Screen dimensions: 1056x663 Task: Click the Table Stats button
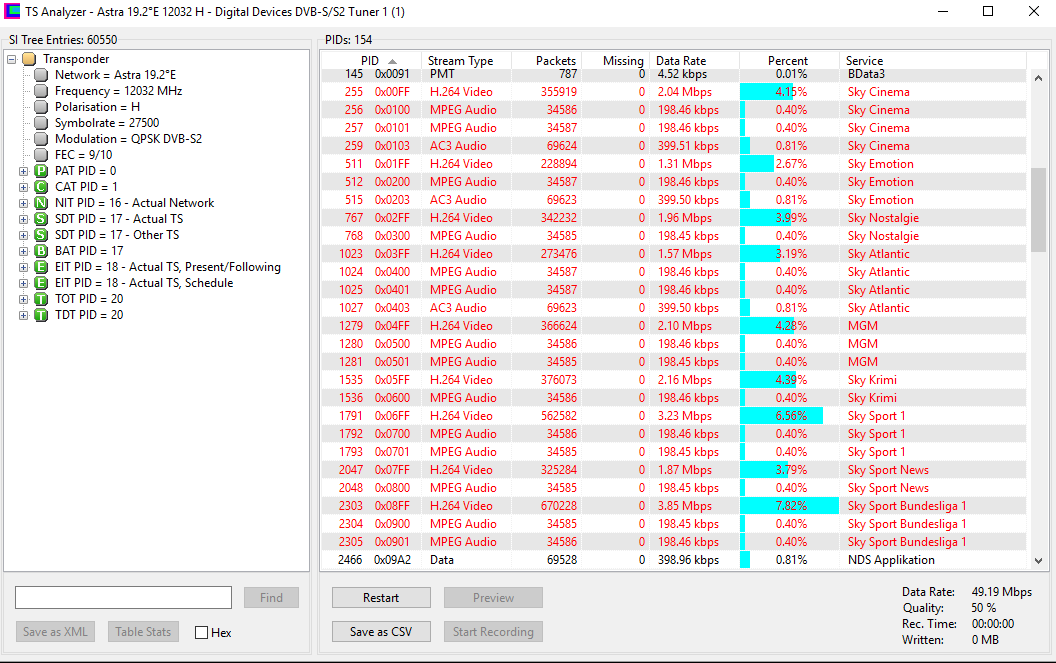143,632
